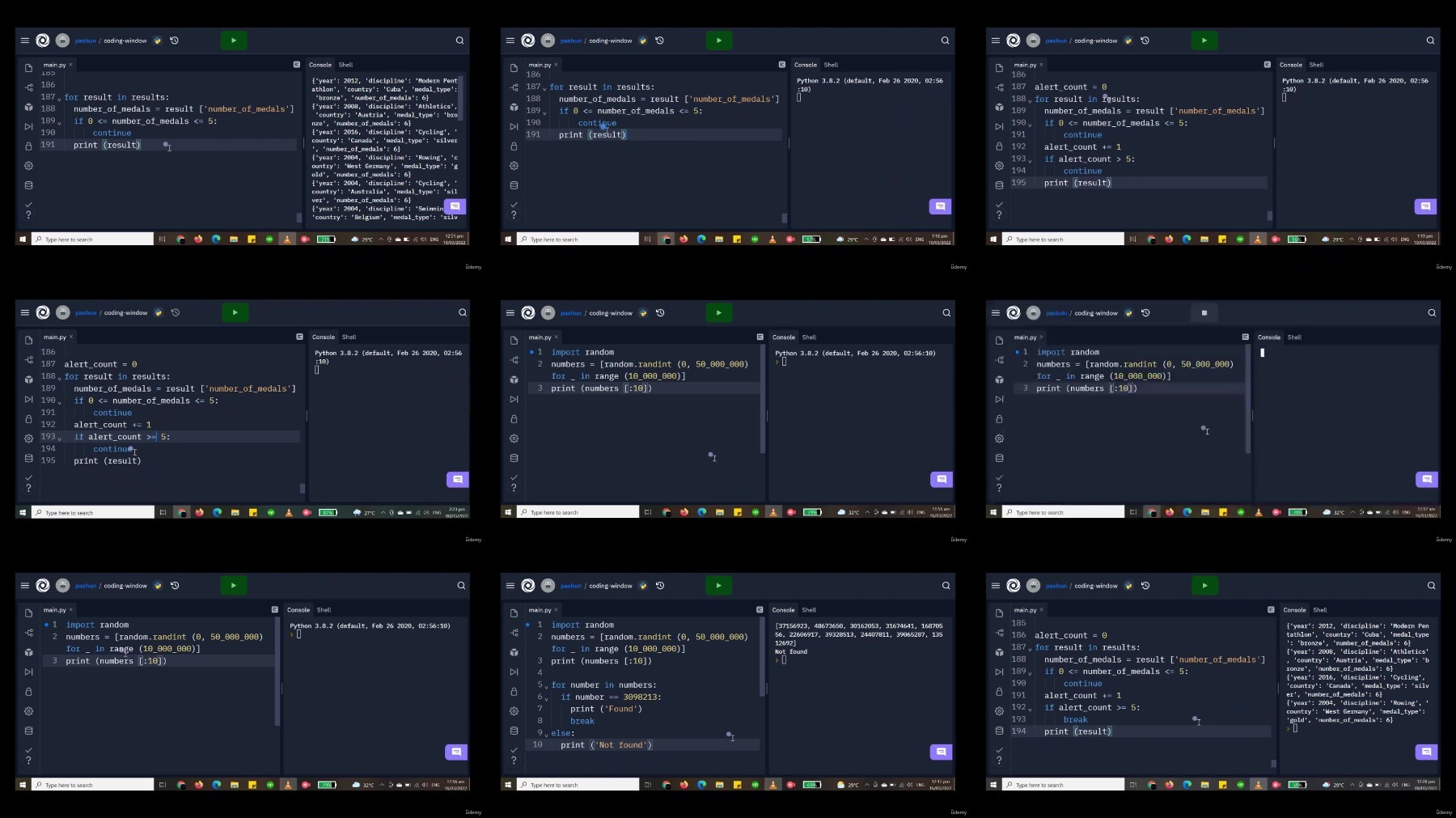Screen dimensions: 1456x818
Task: Click 'Type here to search' in center frame
Action: [x=578, y=511]
